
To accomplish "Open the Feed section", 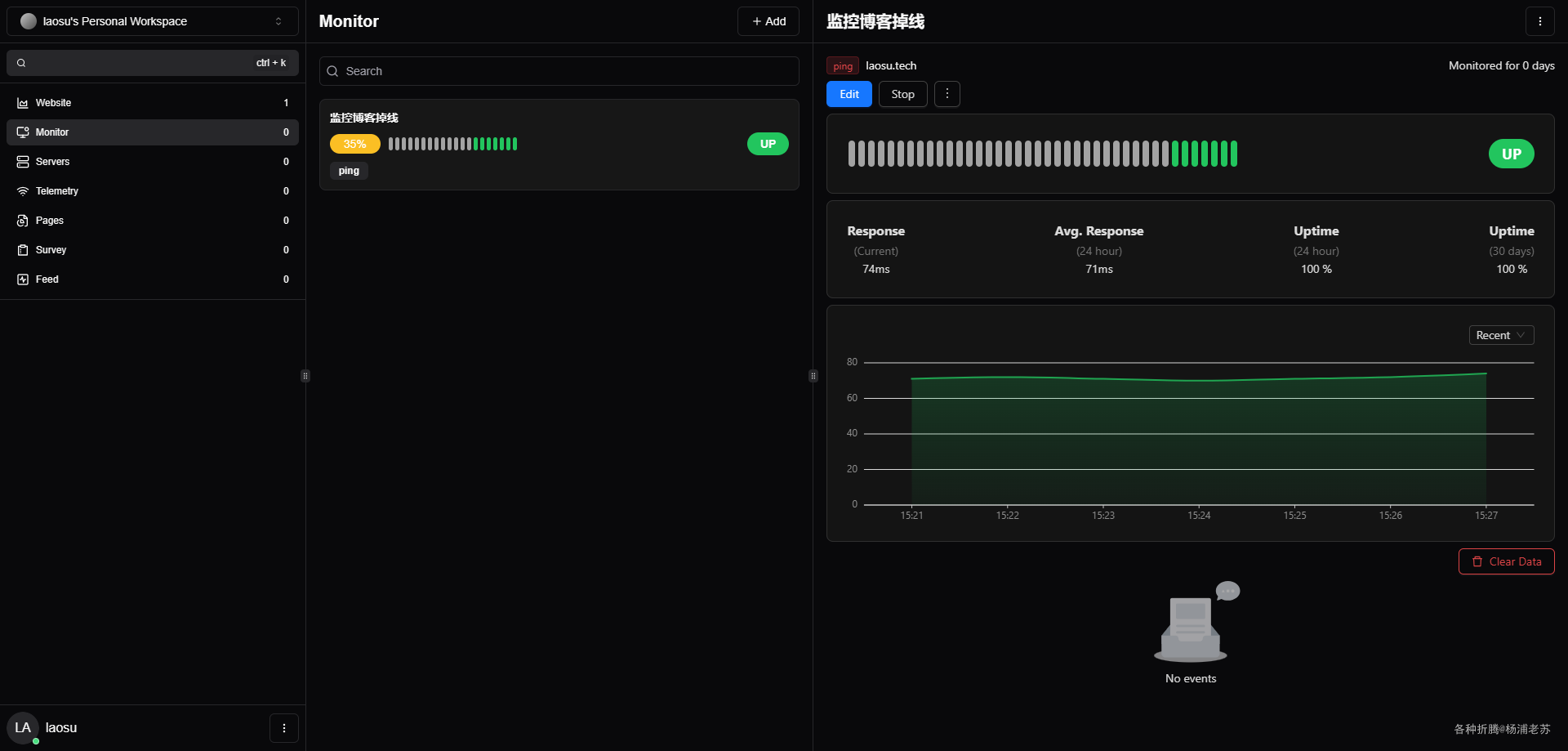I will [x=153, y=279].
